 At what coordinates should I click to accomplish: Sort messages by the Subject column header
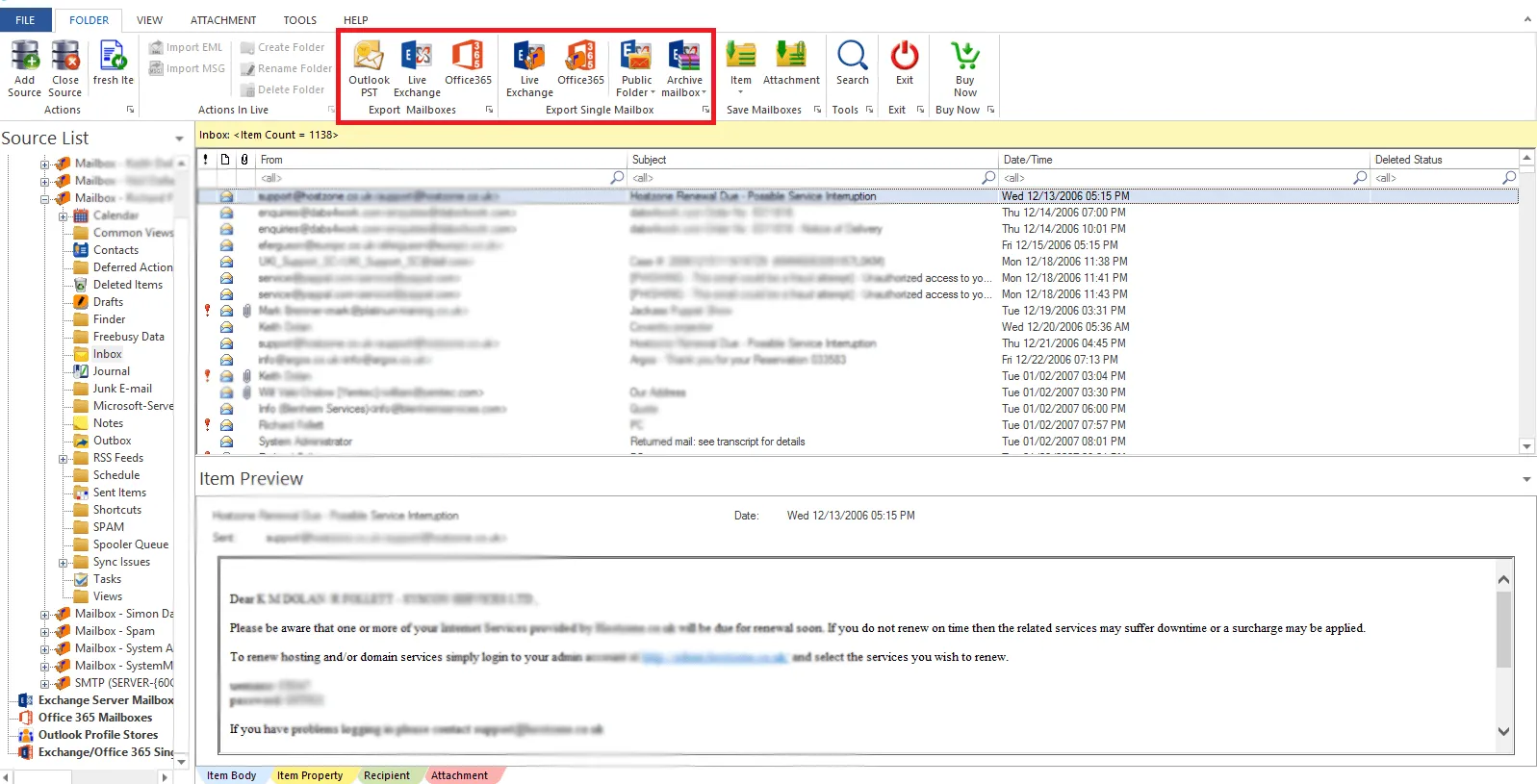812,160
